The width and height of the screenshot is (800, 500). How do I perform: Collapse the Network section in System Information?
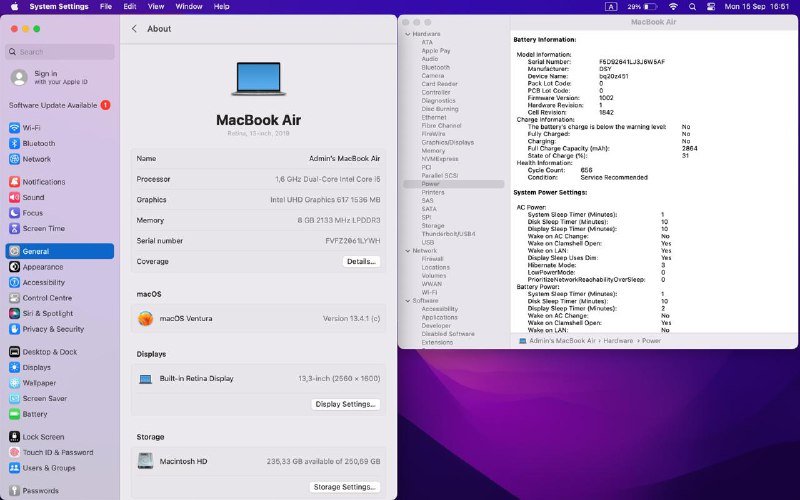[x=408, y=251]
